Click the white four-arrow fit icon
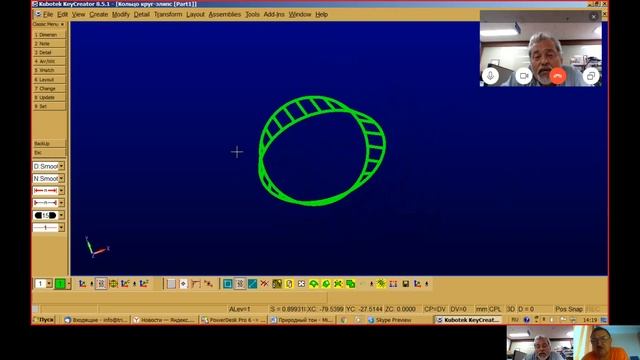The height and width of the screenshot is (360, 640). [x=301, y=284]
